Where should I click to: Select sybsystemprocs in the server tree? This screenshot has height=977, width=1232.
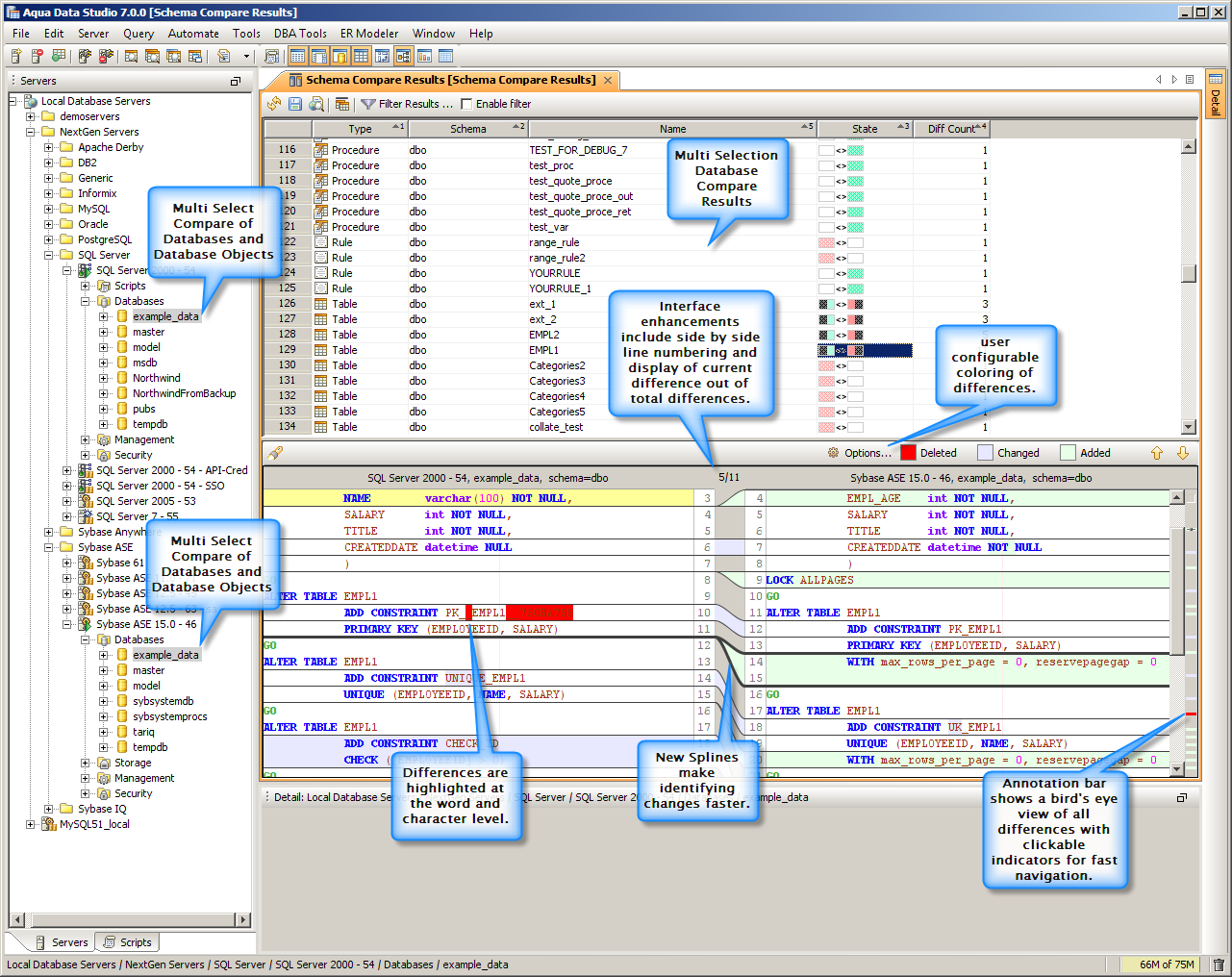(170, 716)
